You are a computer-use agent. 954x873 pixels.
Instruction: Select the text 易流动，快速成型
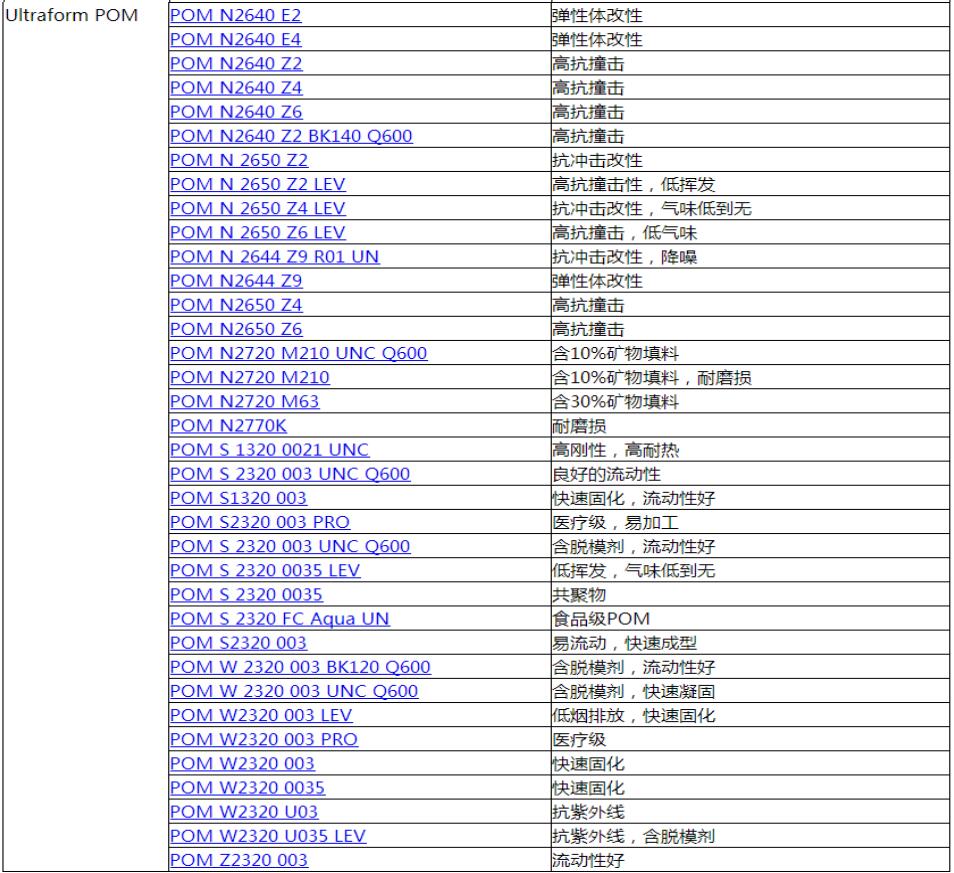(624, 643)
